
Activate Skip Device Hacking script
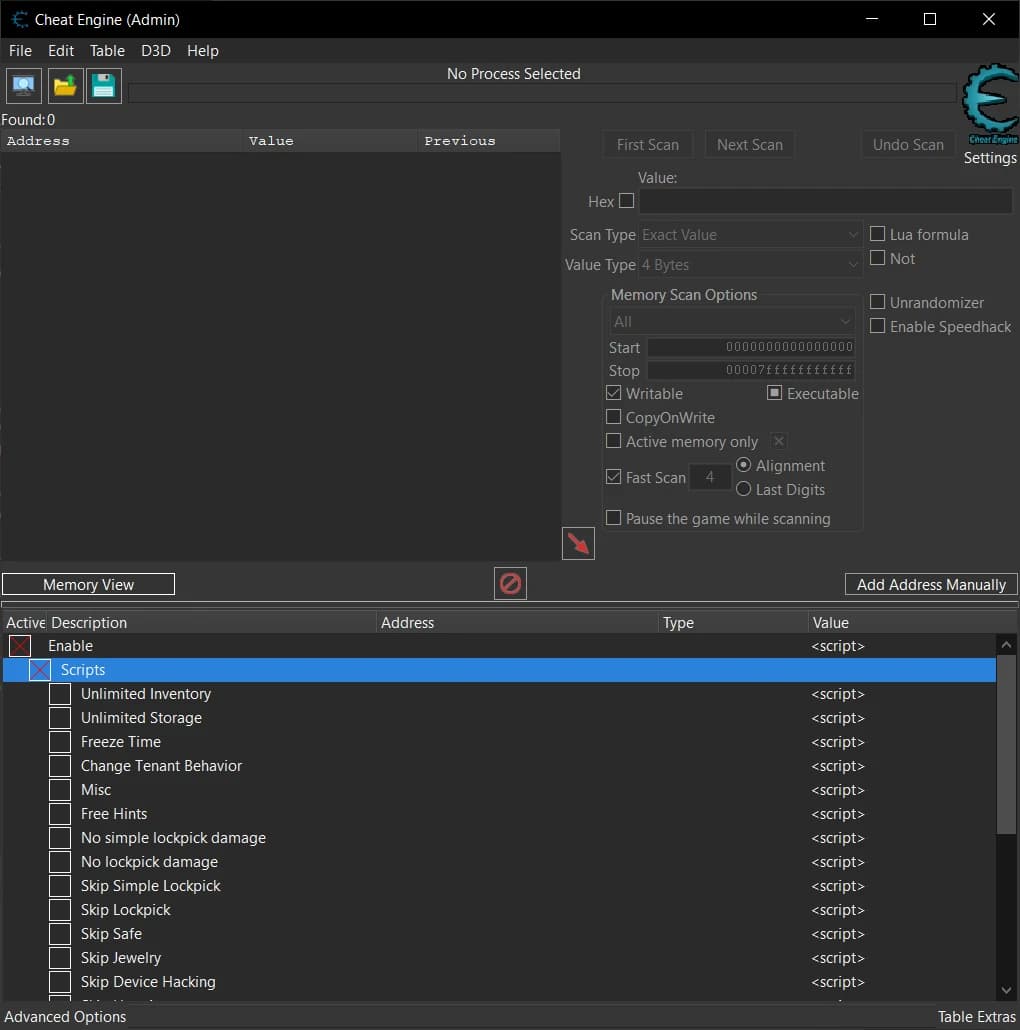[x=60, y=982]
